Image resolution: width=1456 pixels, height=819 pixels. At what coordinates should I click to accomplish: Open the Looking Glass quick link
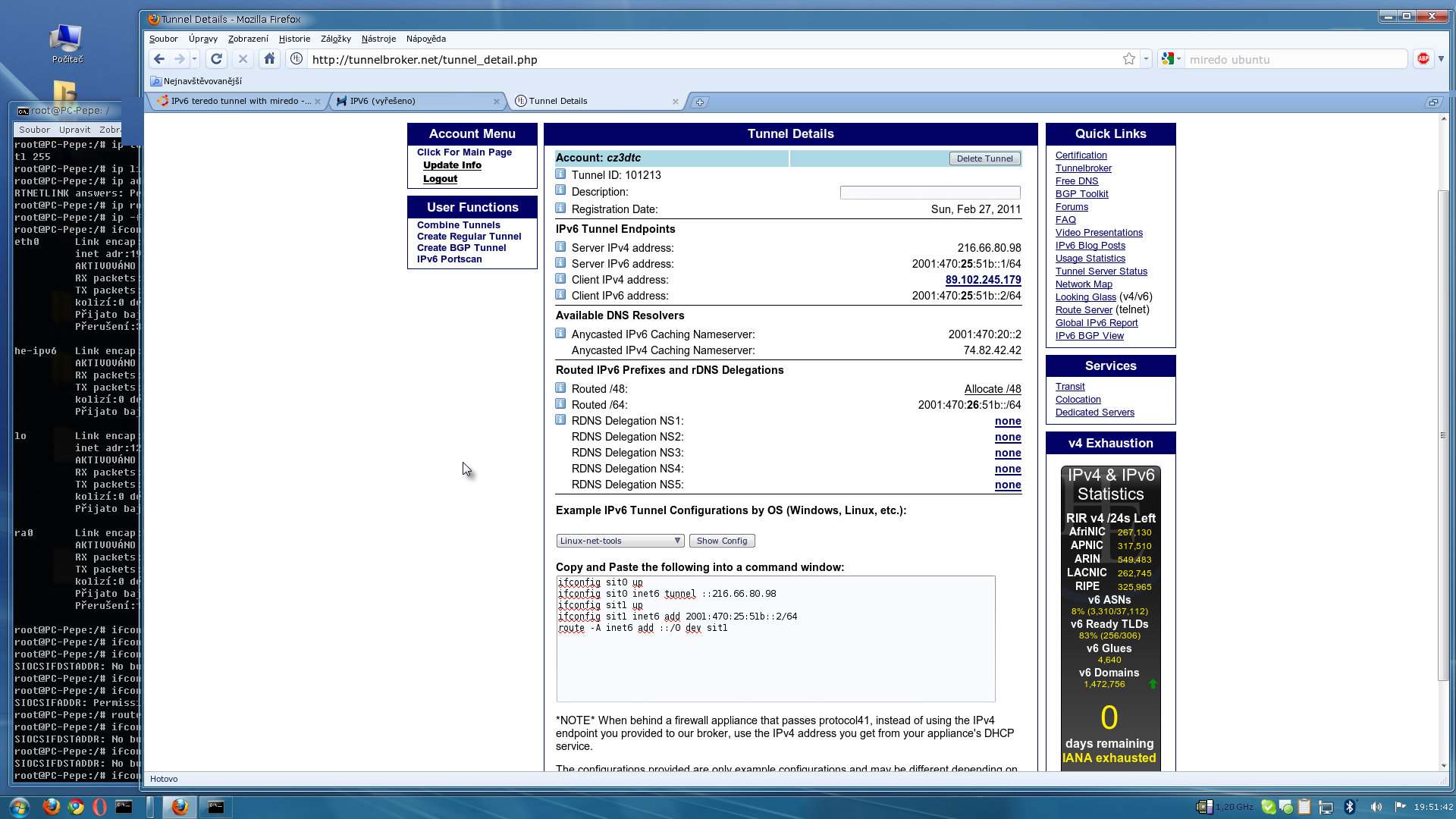[1085, 297]
